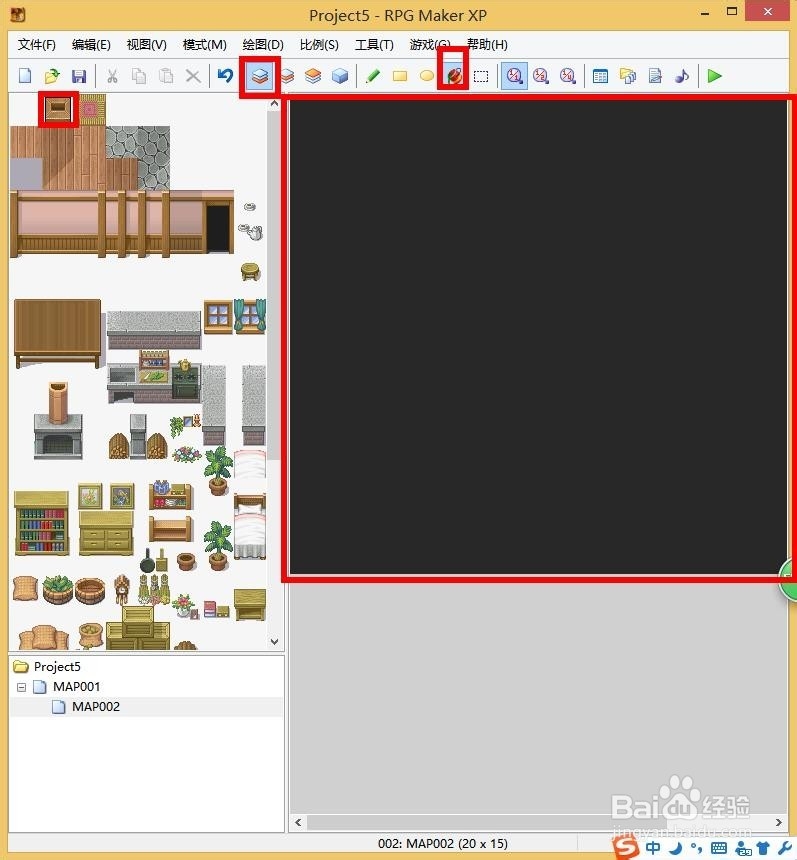The image size is (797, 860).
Task: Open the 比例(S) menu
Action: pos(319,44)
